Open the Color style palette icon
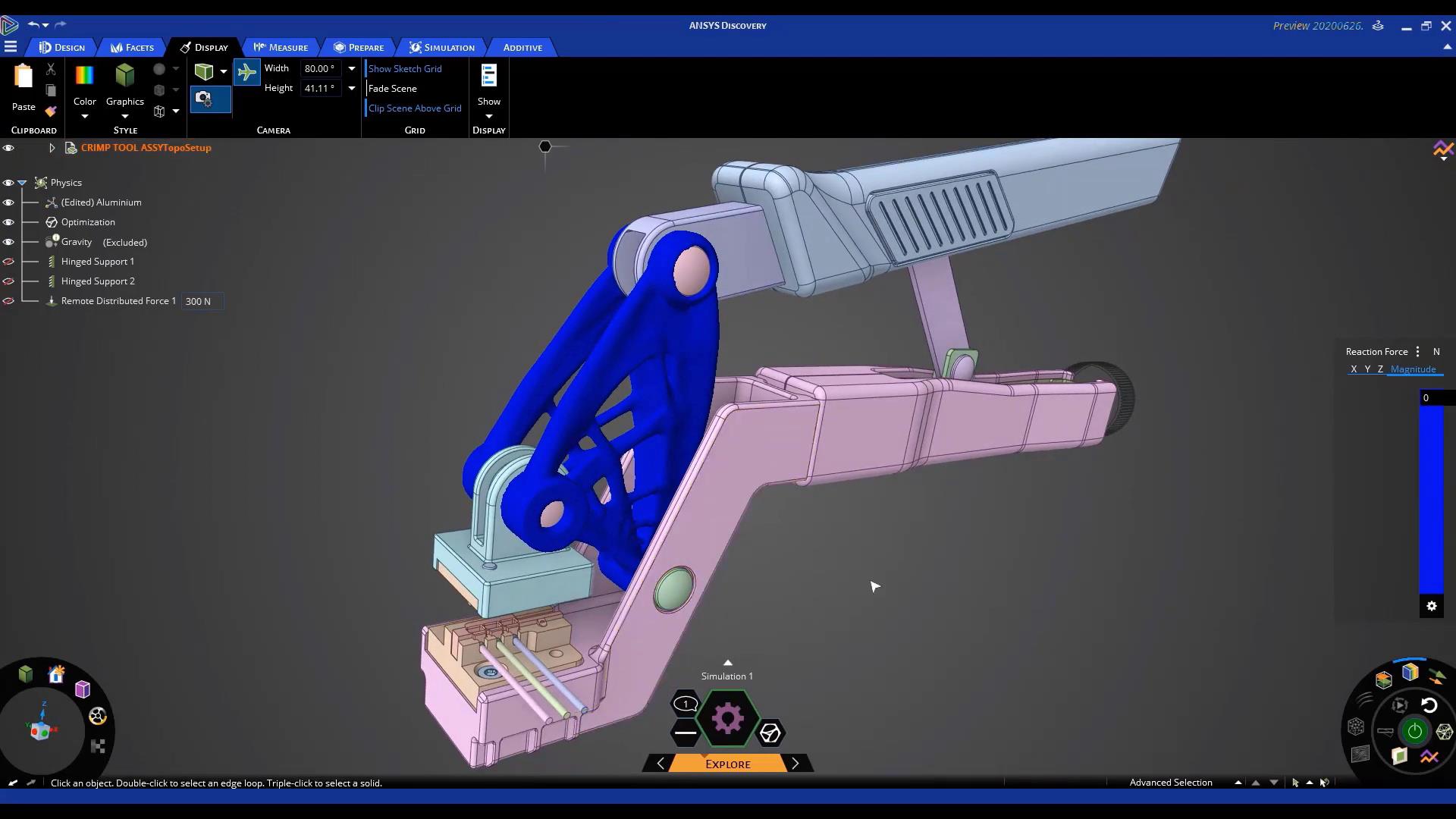1456x819 pixels. click(84, 75)
